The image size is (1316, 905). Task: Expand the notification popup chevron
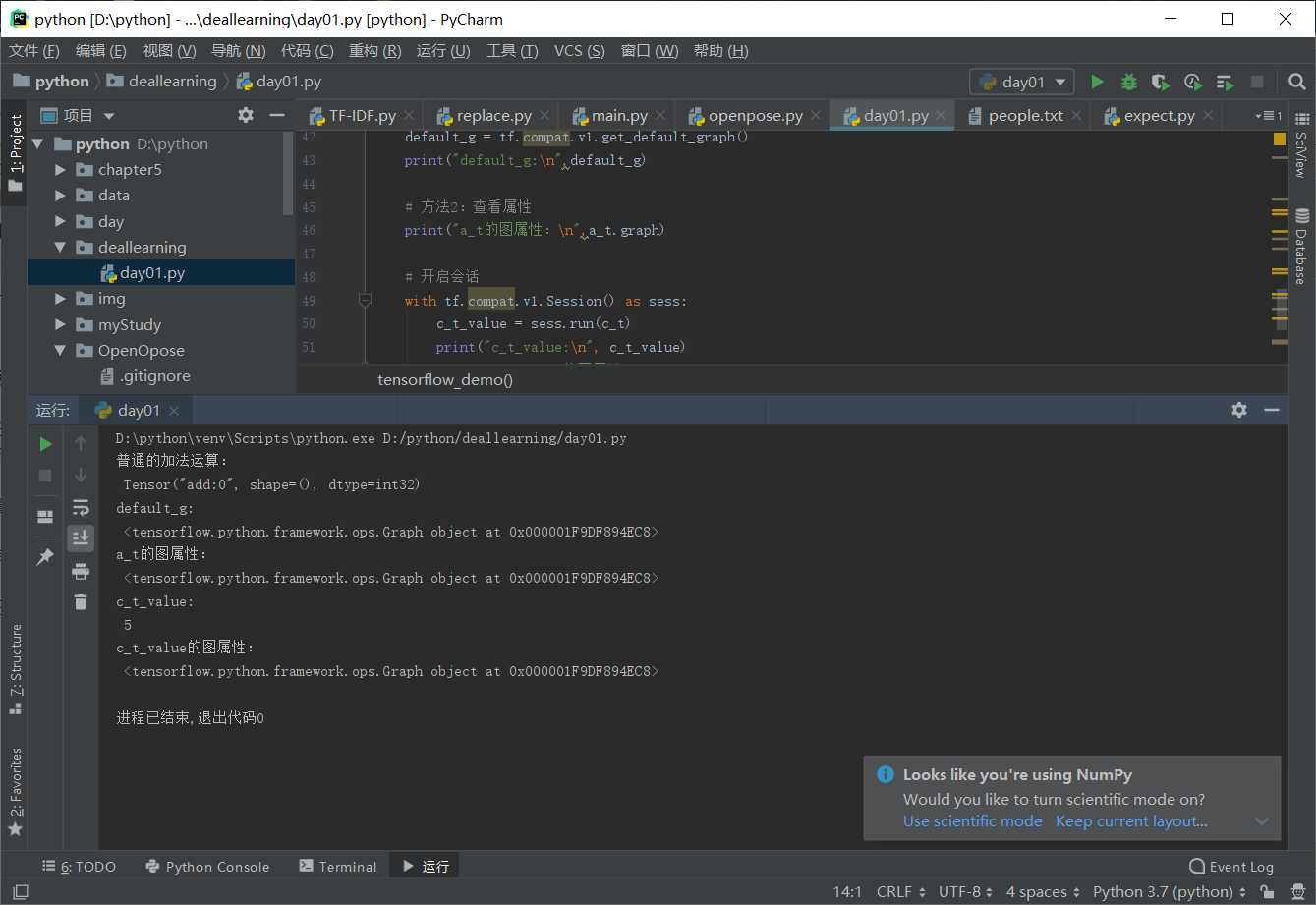point(1262,821)
